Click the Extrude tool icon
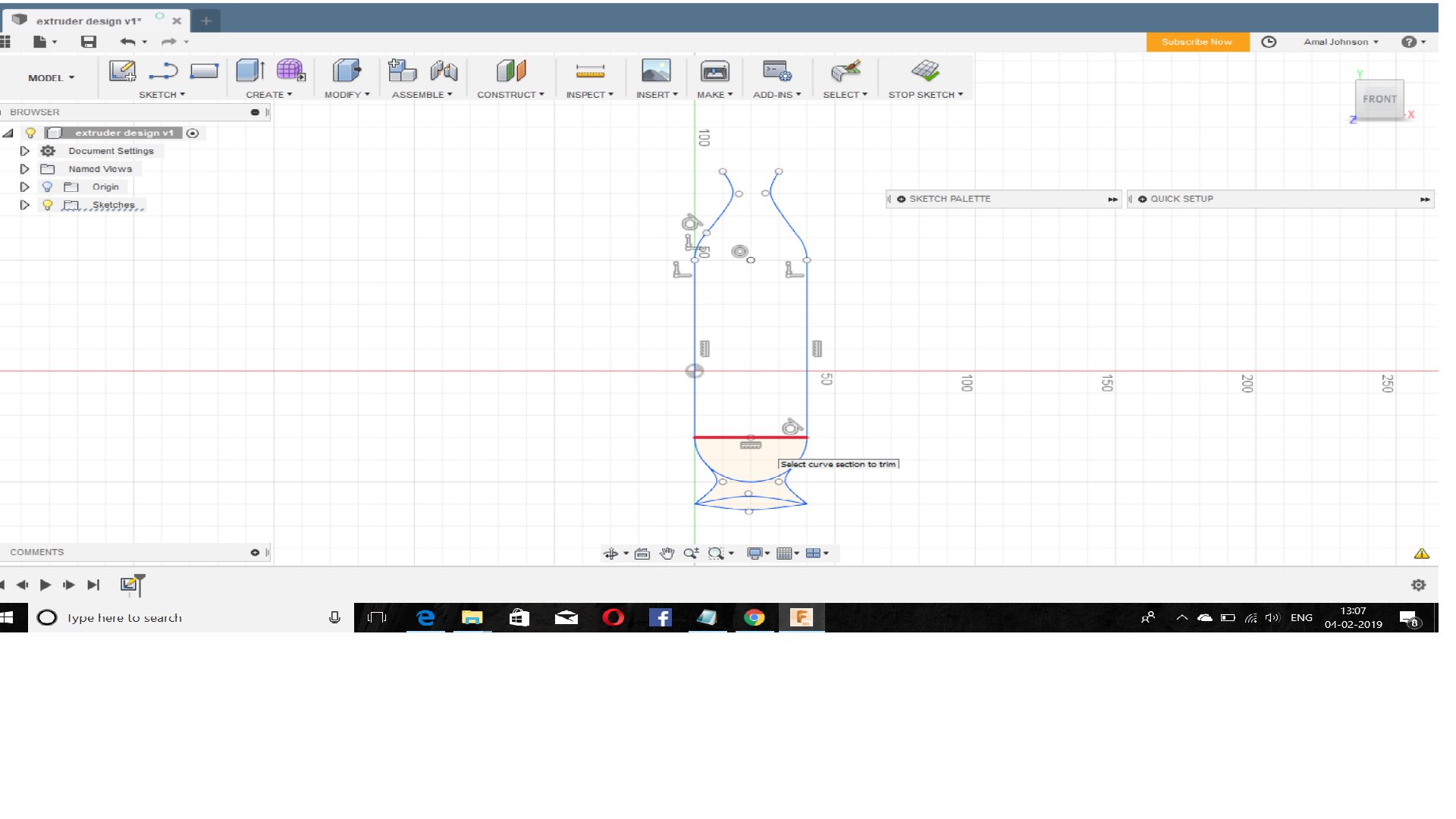 click(249, 71)
